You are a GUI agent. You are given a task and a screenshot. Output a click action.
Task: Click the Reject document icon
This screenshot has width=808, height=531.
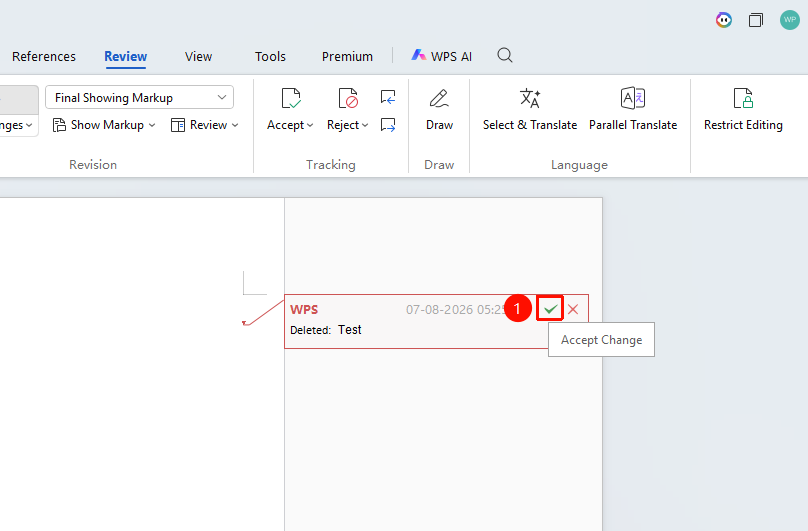(x=348, y=98)
